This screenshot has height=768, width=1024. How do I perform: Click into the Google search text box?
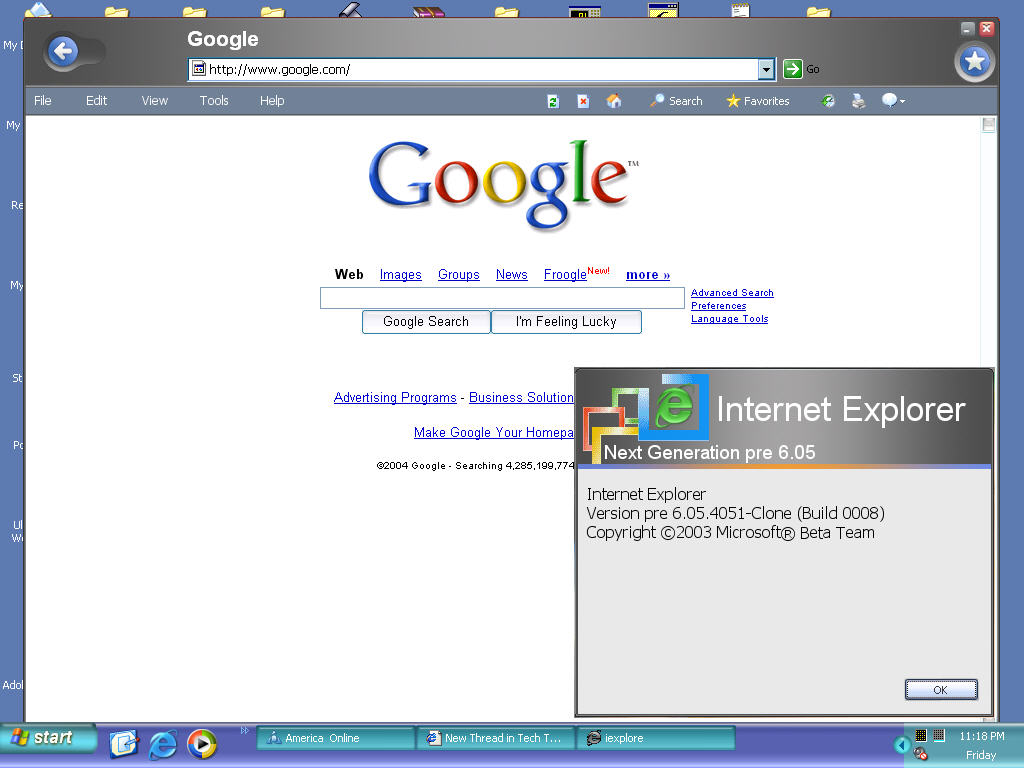pos(502,298)
